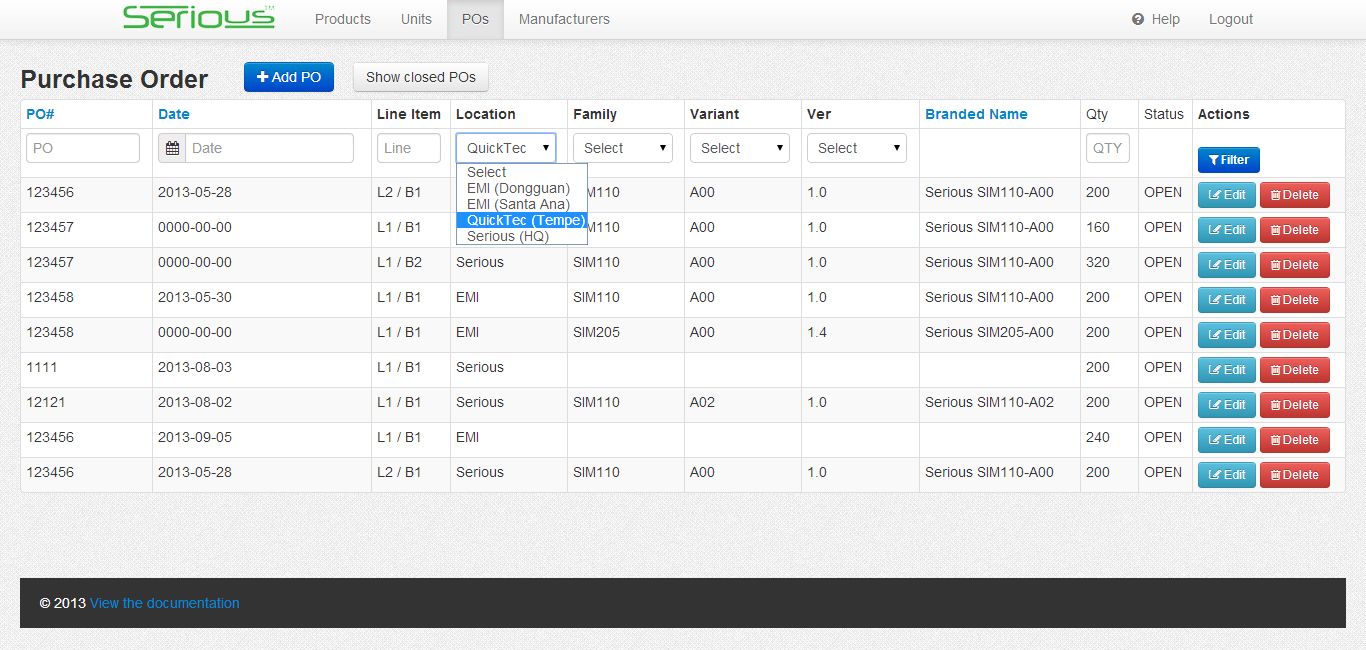1366x650 pixels.
Task: Click Edit for PO 123456 first row
Action: (x=1227, y=195)
